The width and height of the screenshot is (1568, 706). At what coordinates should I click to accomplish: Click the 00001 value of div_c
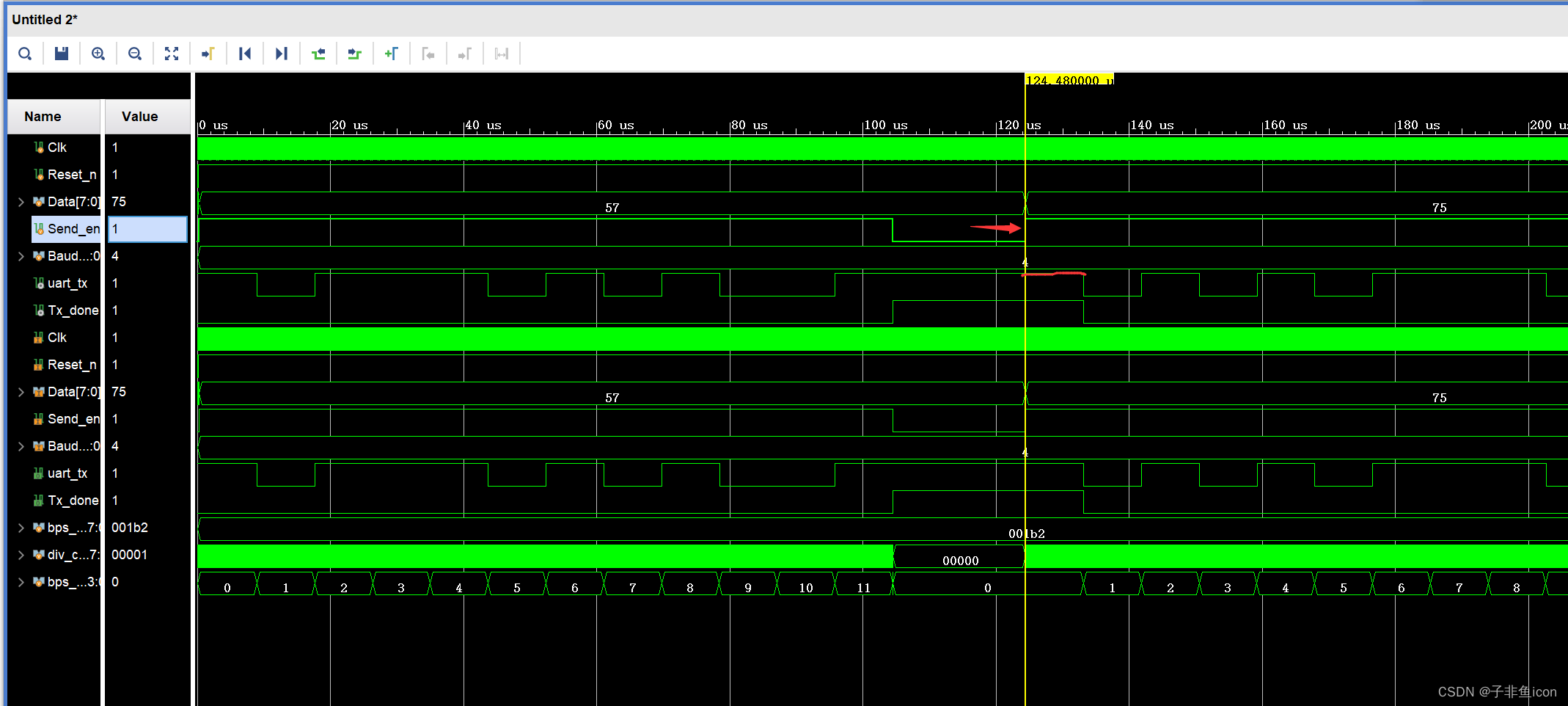(x=129, y=555)
